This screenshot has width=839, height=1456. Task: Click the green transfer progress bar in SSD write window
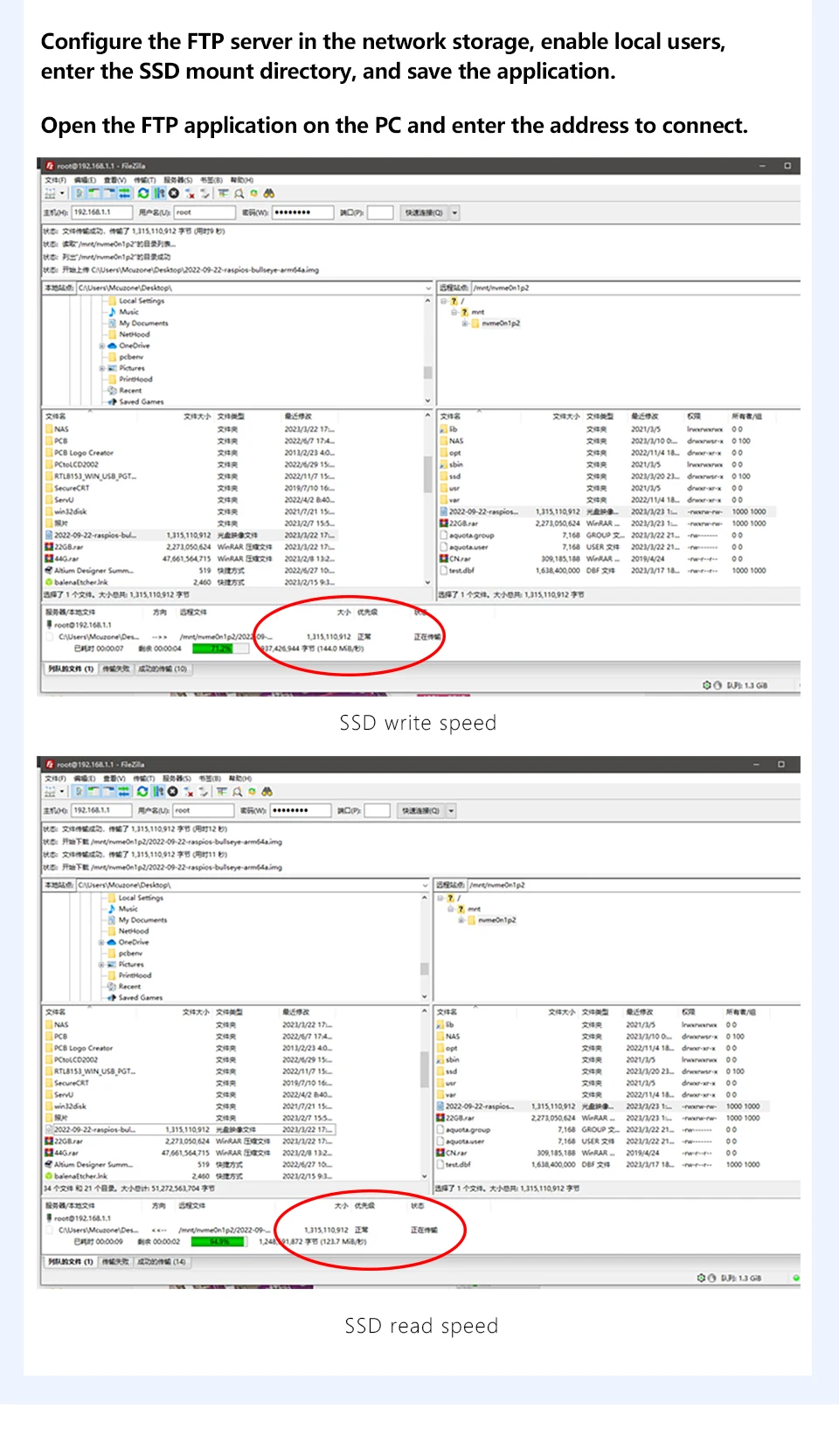[212, 648]
